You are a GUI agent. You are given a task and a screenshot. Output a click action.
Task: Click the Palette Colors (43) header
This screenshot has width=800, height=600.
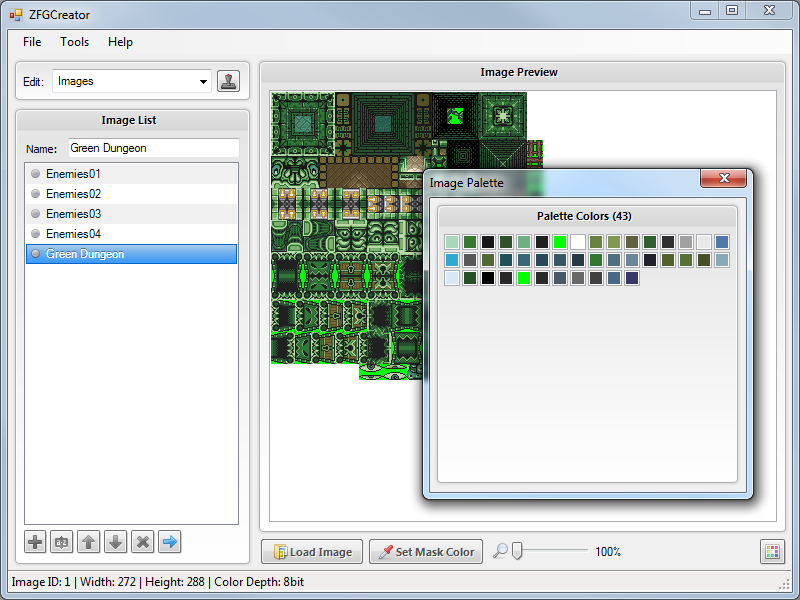(584, 216)
